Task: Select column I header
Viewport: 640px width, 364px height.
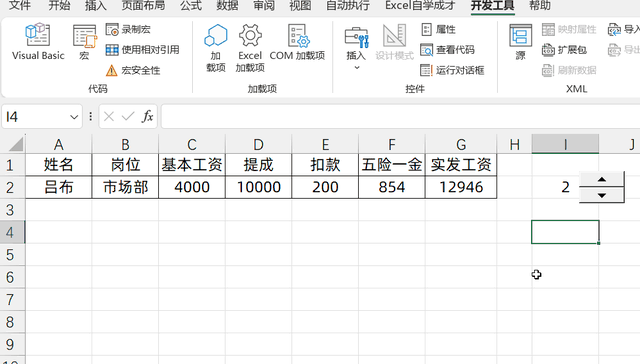Action: click(565, 144)
